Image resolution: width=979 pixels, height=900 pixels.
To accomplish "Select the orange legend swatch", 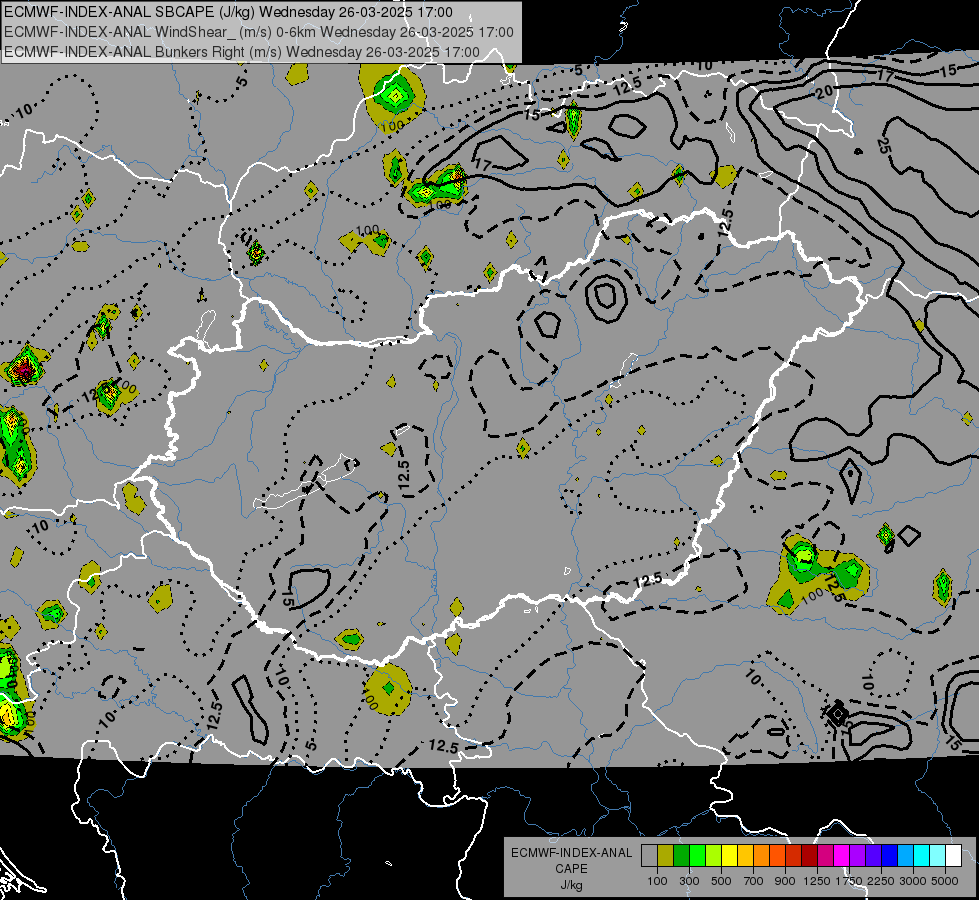I will (762, 856).
